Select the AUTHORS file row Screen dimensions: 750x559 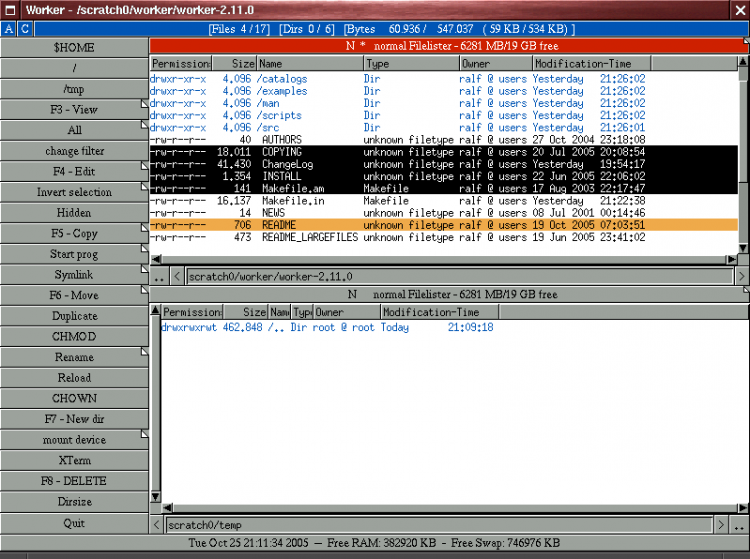click(444, 140)
